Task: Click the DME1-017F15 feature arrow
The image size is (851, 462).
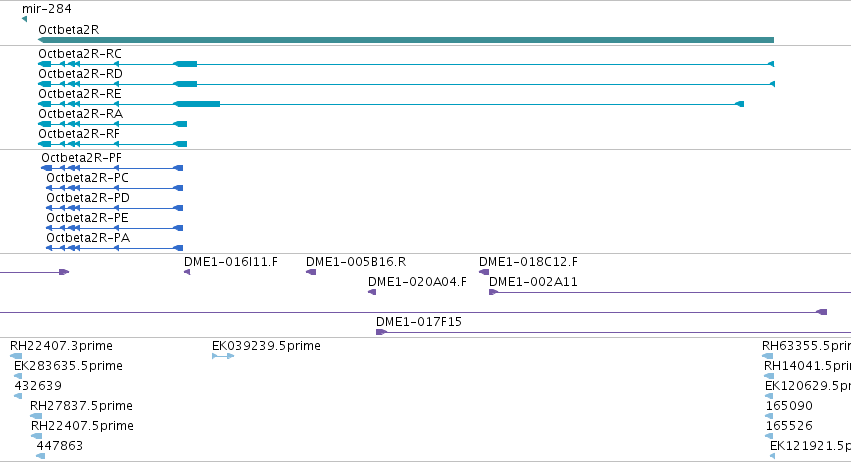Action: click(382, 332)
